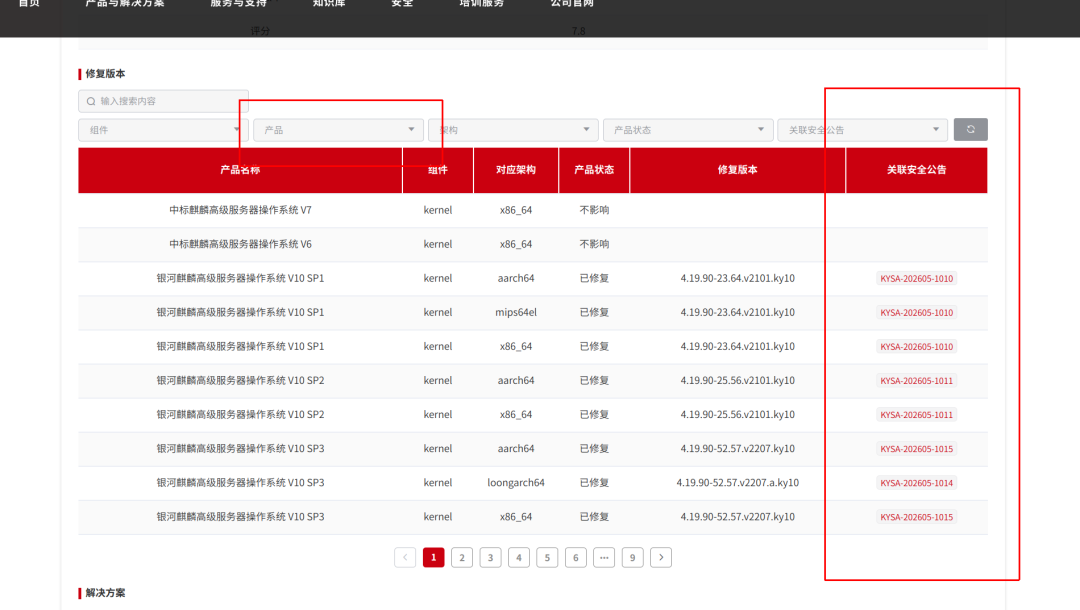The width and height of the screenshot is (1080, 610).
Task: Open the 产品状态 filter dropdown
Action: [687, 129]
